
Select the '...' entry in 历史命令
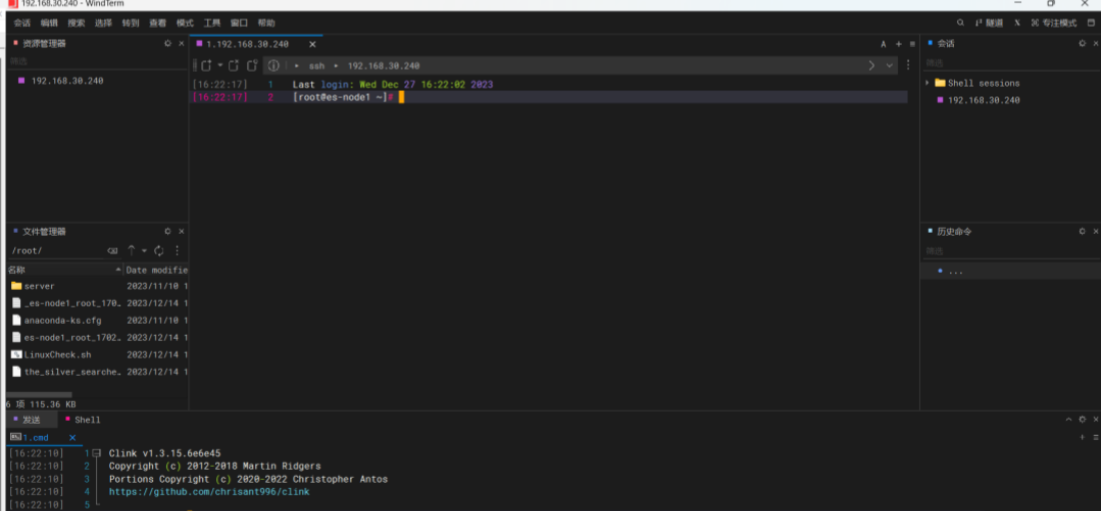(x=1010, y=271)
